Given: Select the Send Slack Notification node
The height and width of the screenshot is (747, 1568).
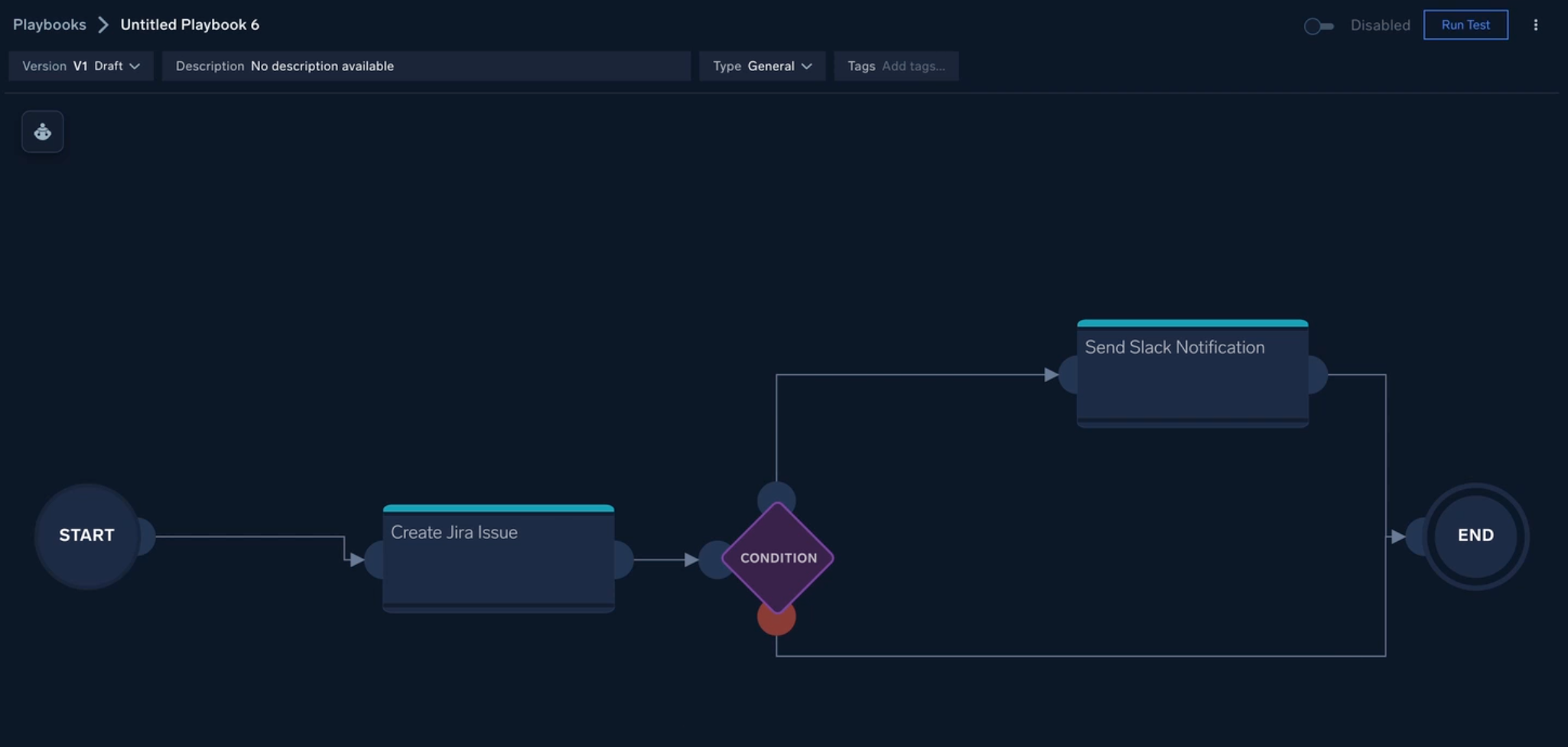Looking at the screenshot, I should tap(1192, 373).
